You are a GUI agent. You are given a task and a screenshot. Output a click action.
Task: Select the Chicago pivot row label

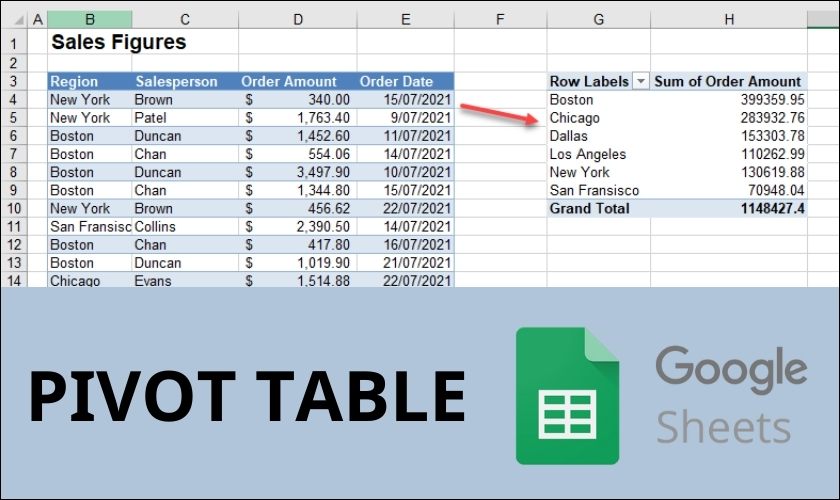pyautogui.click(x=598, y=118)
